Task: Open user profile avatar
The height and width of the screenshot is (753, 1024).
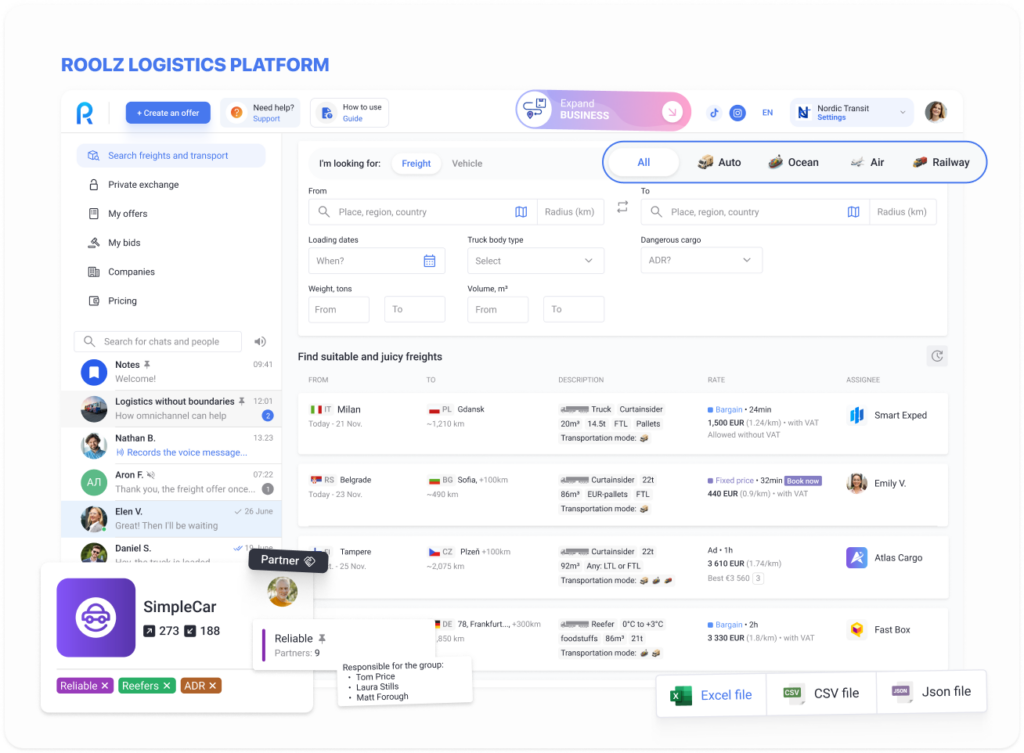Action: [x=935, y=112]
